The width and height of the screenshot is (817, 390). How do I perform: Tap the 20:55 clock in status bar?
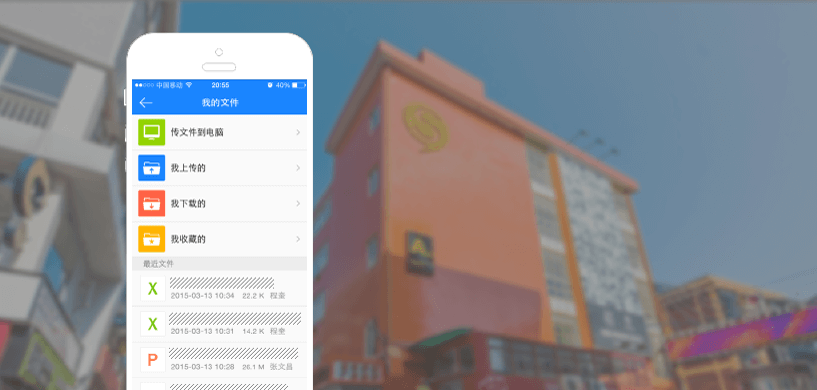click(x=220, y=85)
